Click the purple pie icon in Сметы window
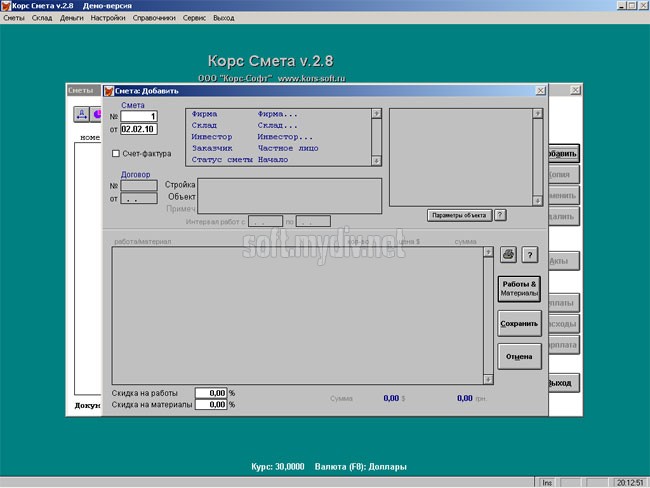Image resolution: width=650 pixels, height=488 pixels. [97, 114]
